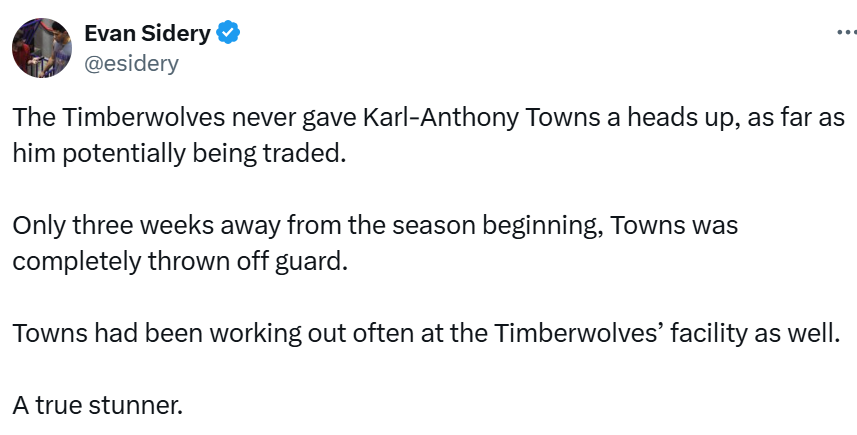Click the closing line "A true stunner."
The width and height of the screenshot is (857, 435).
tap(97, 405)
